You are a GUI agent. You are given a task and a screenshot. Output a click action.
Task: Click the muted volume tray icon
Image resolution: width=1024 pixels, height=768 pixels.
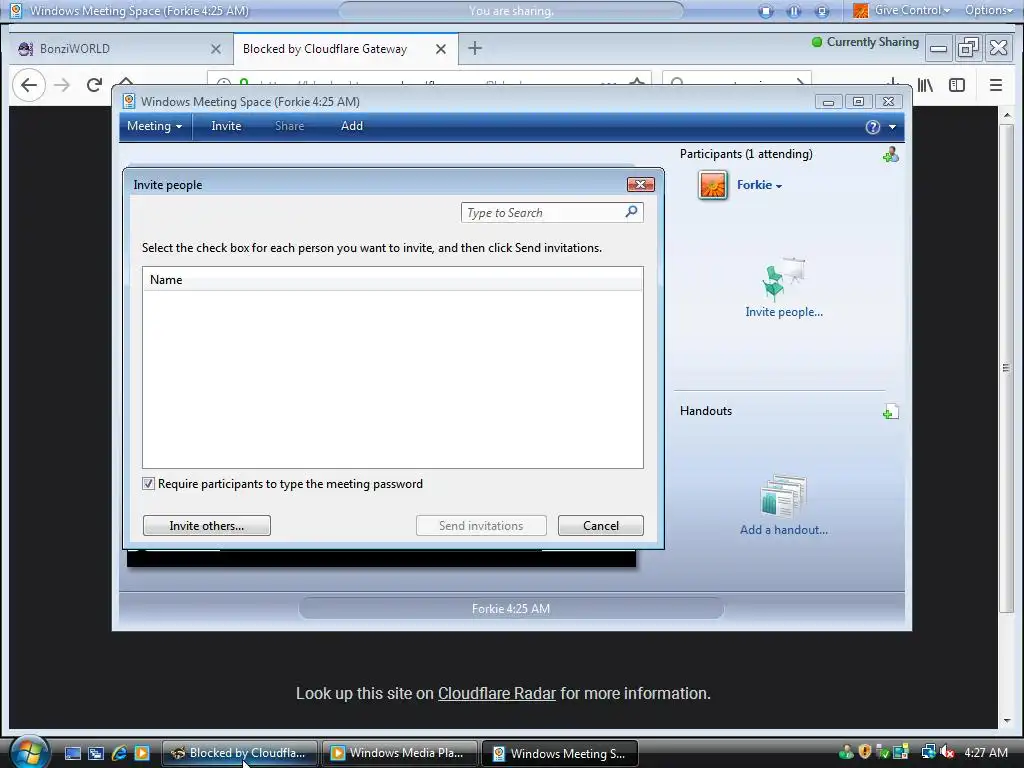(x=948, y=752)
